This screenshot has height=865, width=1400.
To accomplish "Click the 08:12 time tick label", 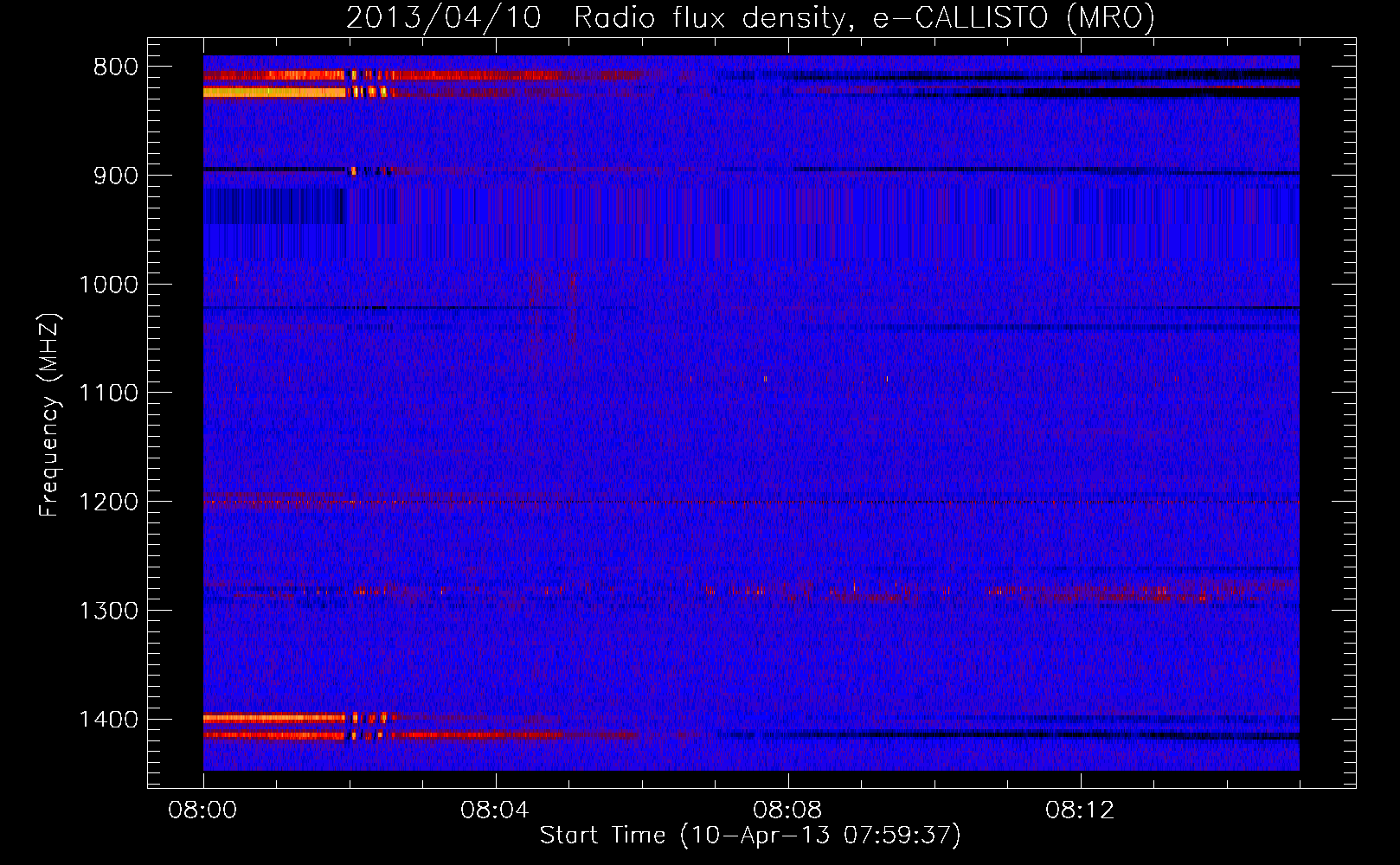I will coord(1080,811).
